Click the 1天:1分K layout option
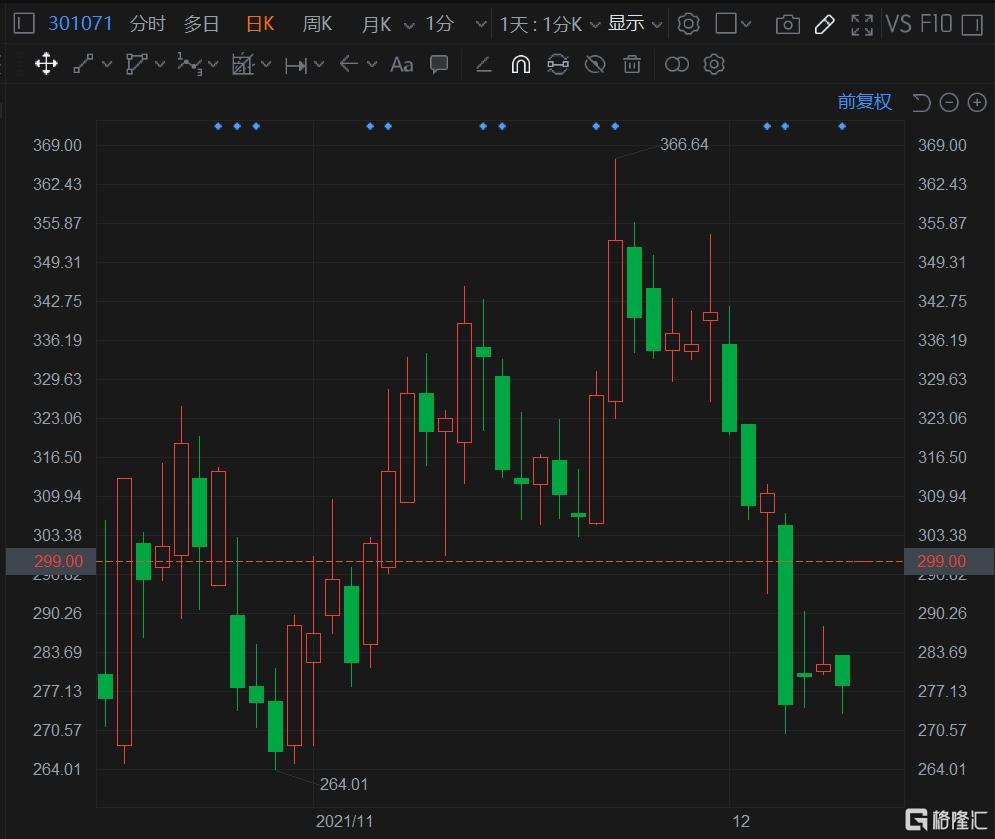The height and width of the screenshot is (839, 995). [541, 24]
